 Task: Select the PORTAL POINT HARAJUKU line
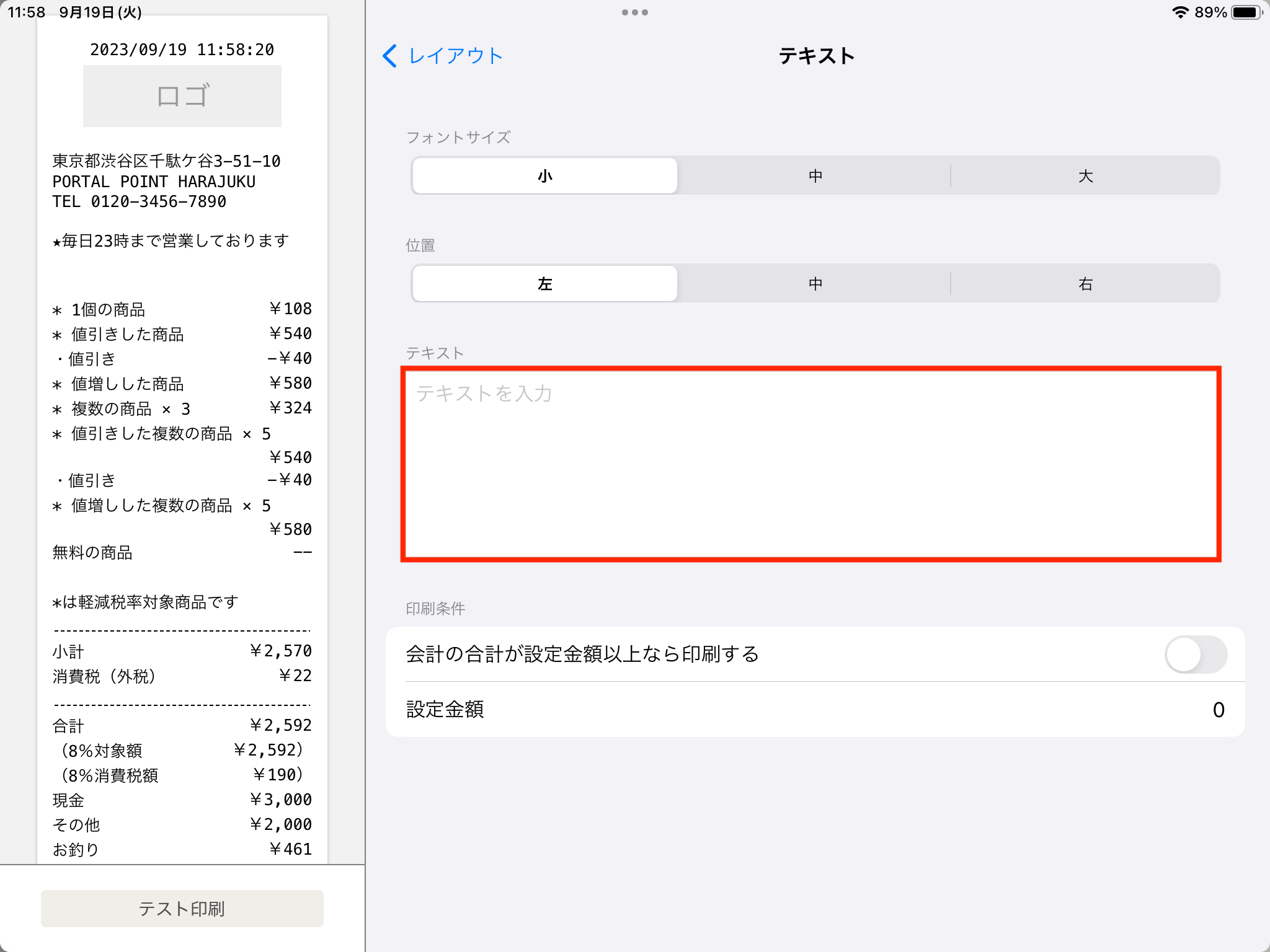154,182
